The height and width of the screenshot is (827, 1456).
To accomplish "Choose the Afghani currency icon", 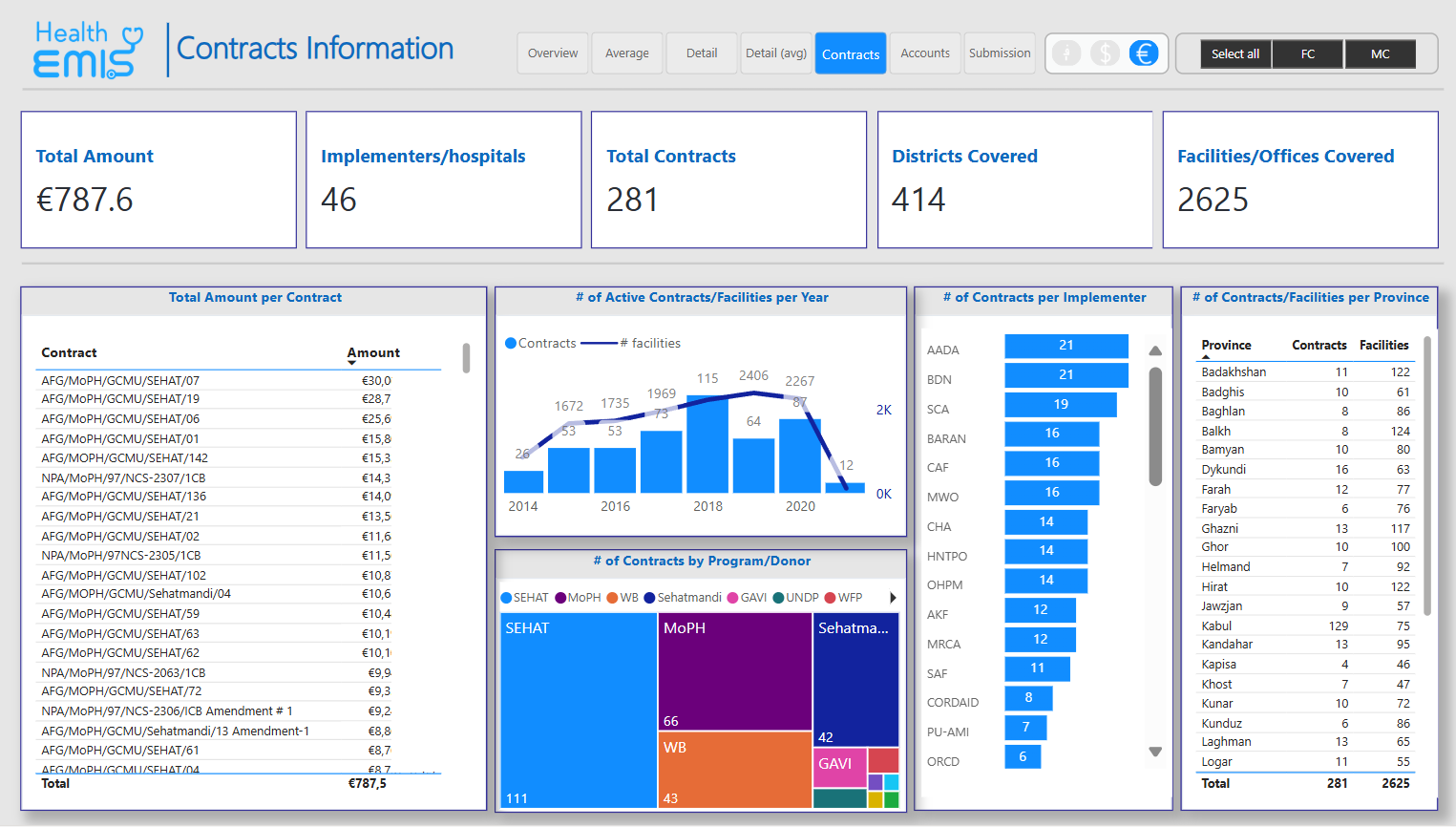I will pos(1066,53).
